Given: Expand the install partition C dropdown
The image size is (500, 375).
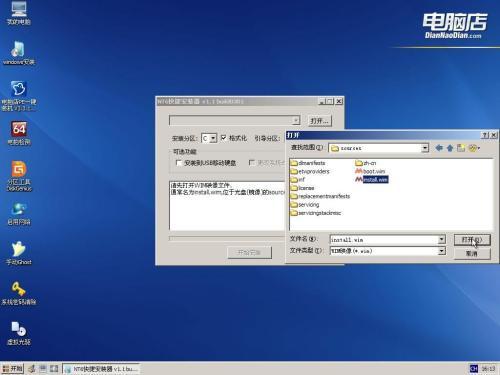Looking at the screenshot, I should pyautogui.click(x=213, y=138).
